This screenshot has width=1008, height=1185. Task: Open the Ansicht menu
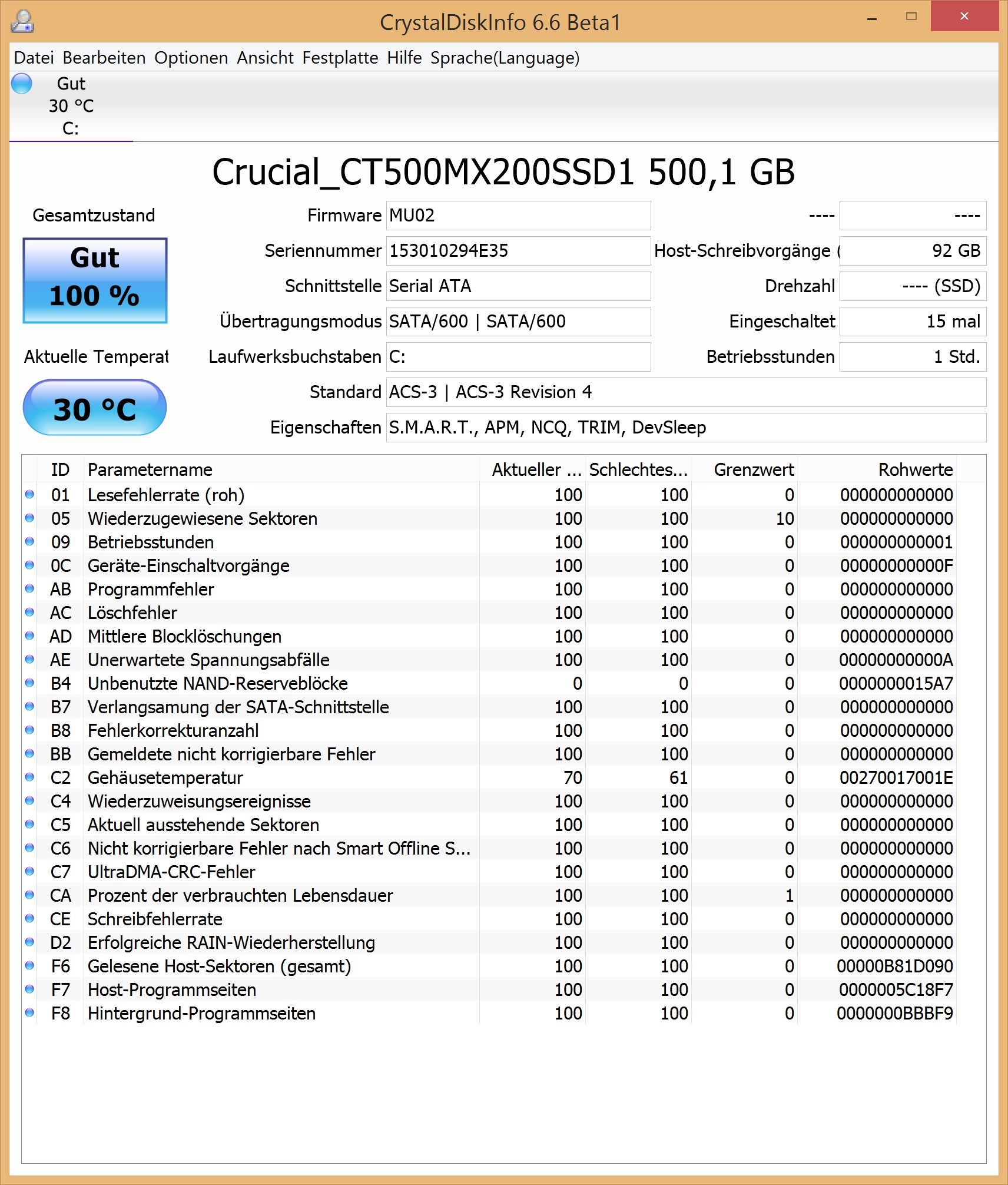click(x=265, y=58)
